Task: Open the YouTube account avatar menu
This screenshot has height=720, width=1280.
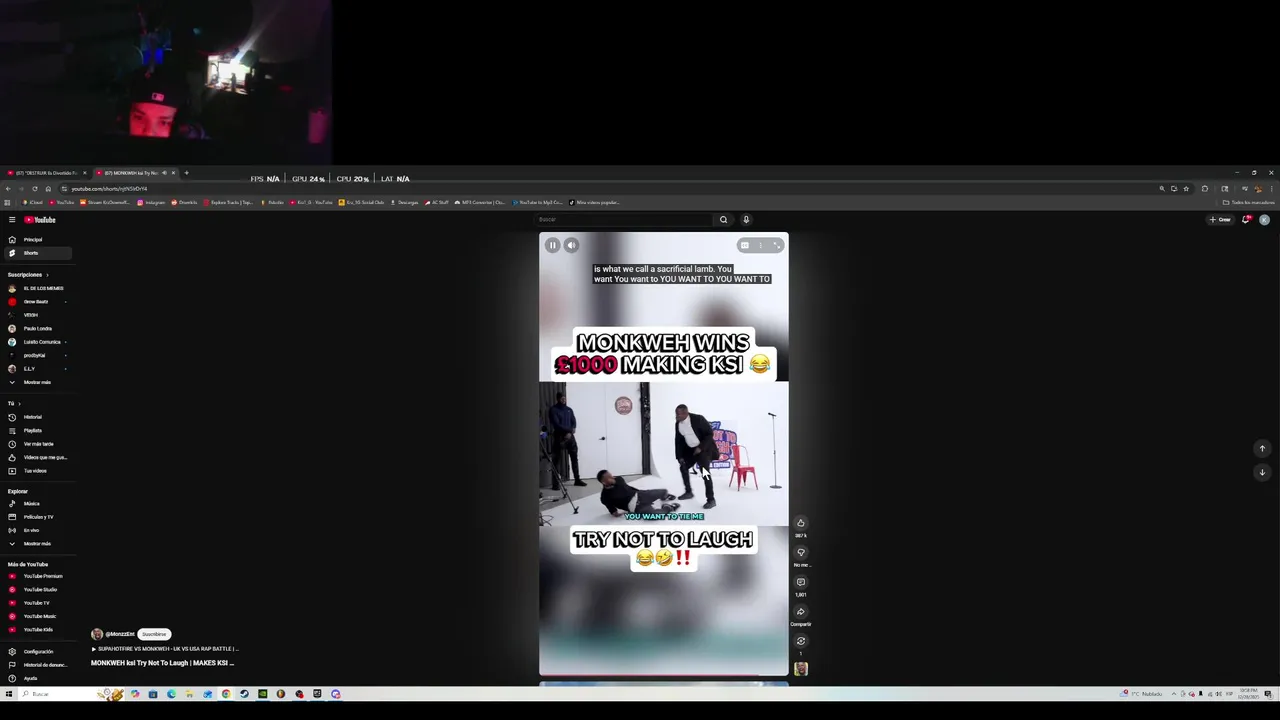Action: point(1264,220)
